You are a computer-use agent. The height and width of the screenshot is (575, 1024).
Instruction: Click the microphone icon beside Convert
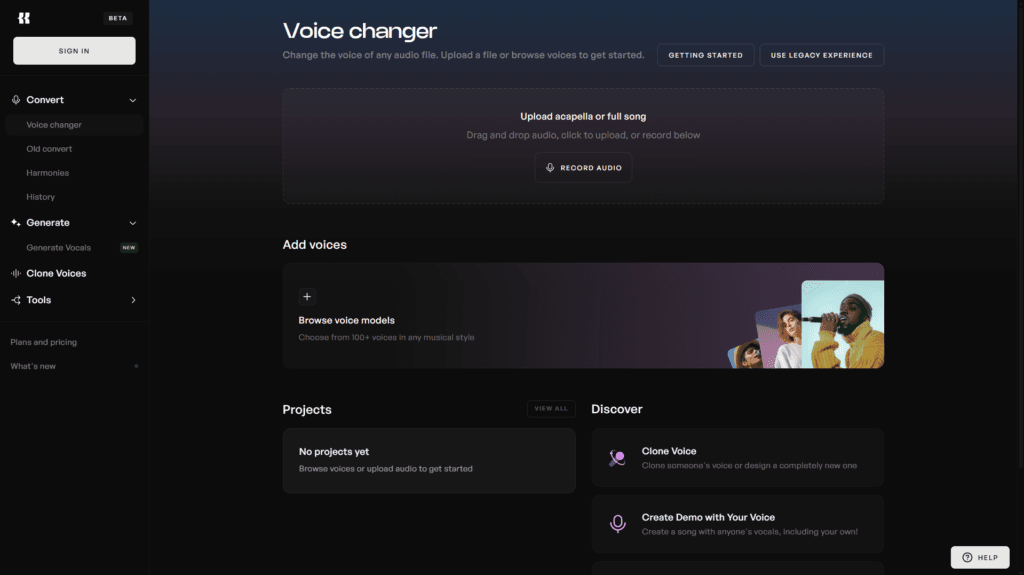tap(16, 100)
